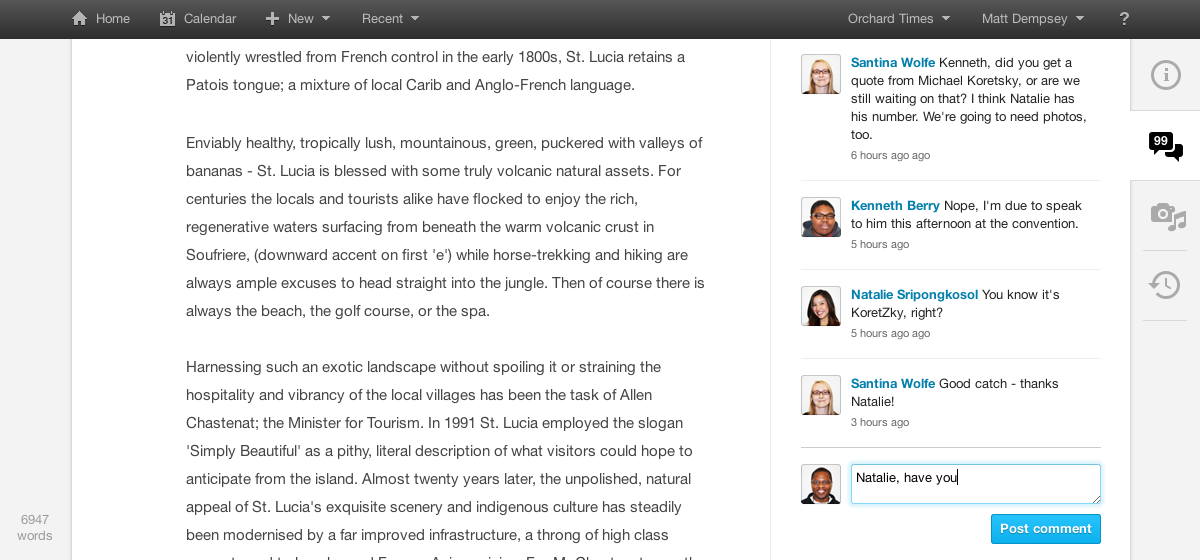Open the Orchard Times dropdown
1200x560 pixels.
(x=898, y=19)
